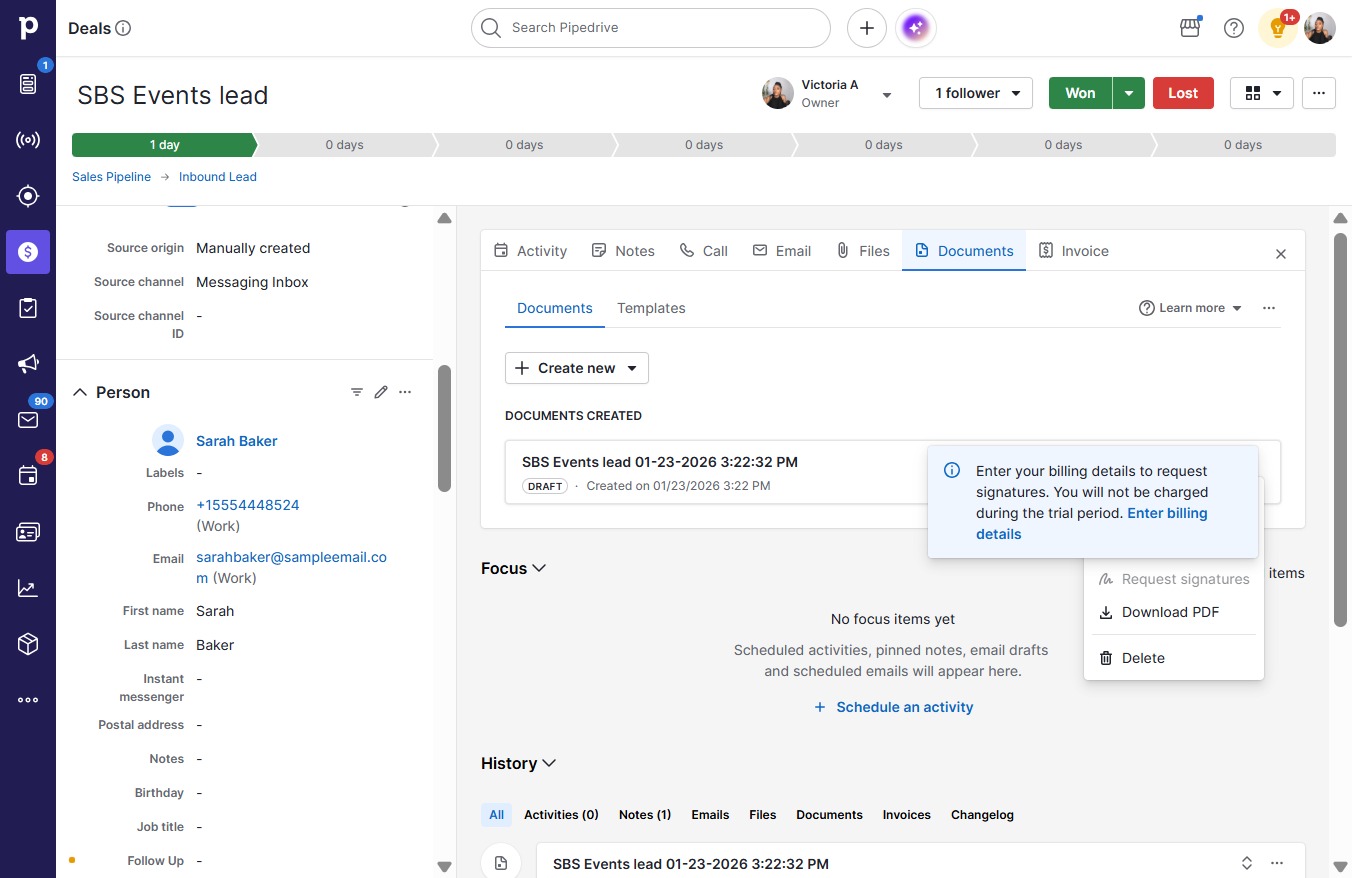Click the quick add plus button
This screenshot has width=1352, height=878.
click(x=867, y=28)
